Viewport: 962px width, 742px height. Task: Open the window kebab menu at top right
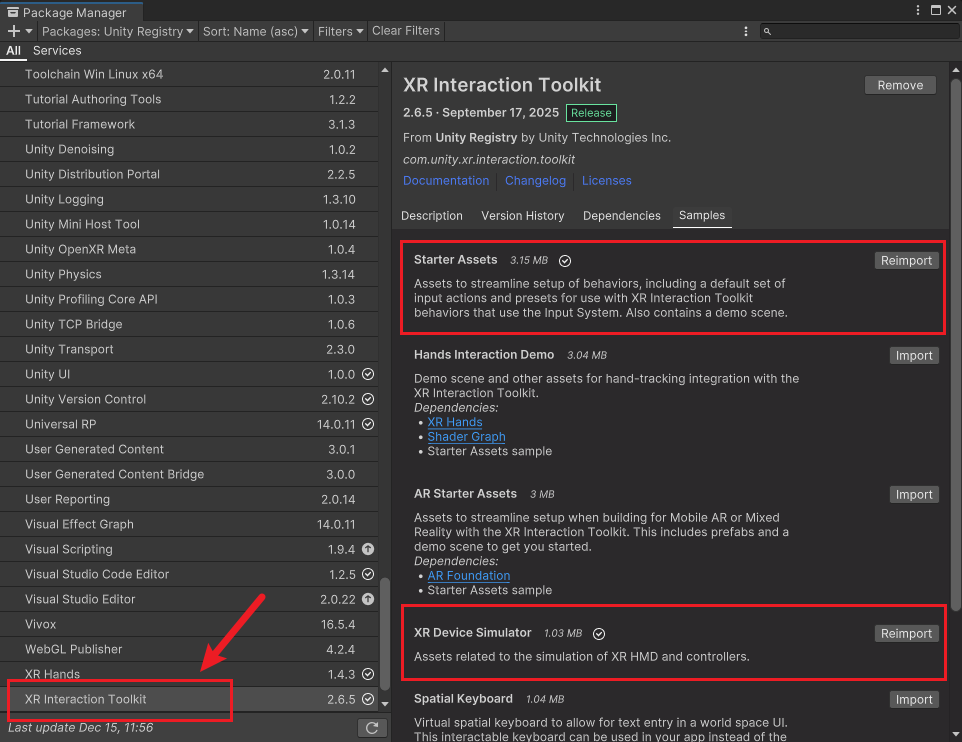tap(918, 10)
